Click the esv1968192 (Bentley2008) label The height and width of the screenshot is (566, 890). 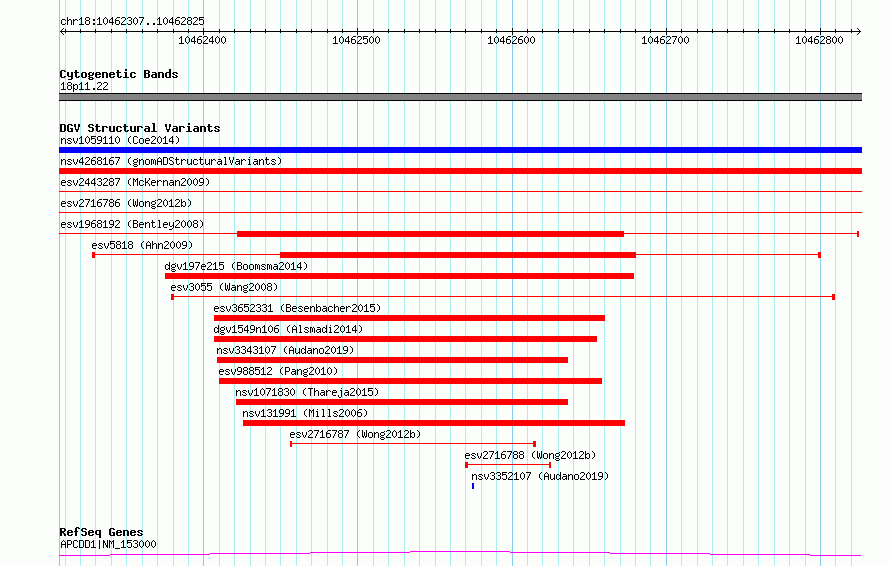pos(132,224)
